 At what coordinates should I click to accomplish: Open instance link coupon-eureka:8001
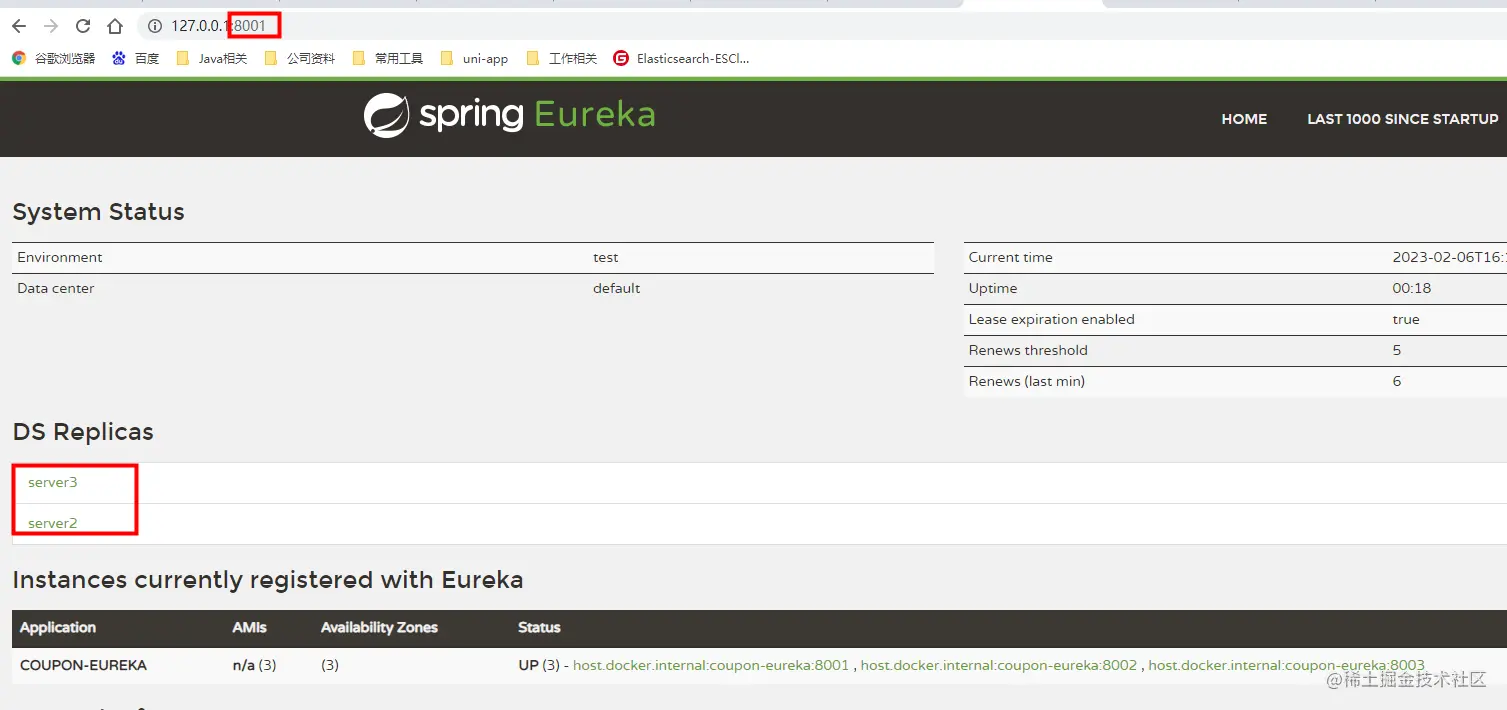coord(711,665)
